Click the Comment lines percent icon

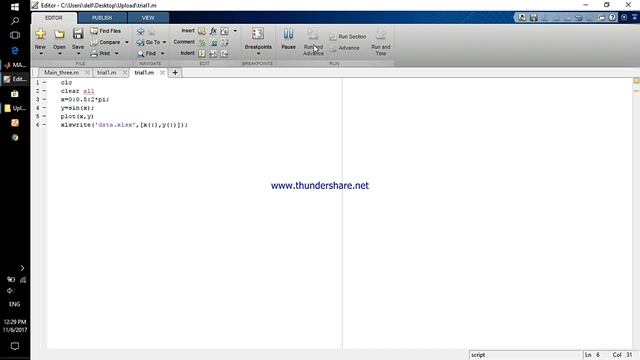click(202, 42)
